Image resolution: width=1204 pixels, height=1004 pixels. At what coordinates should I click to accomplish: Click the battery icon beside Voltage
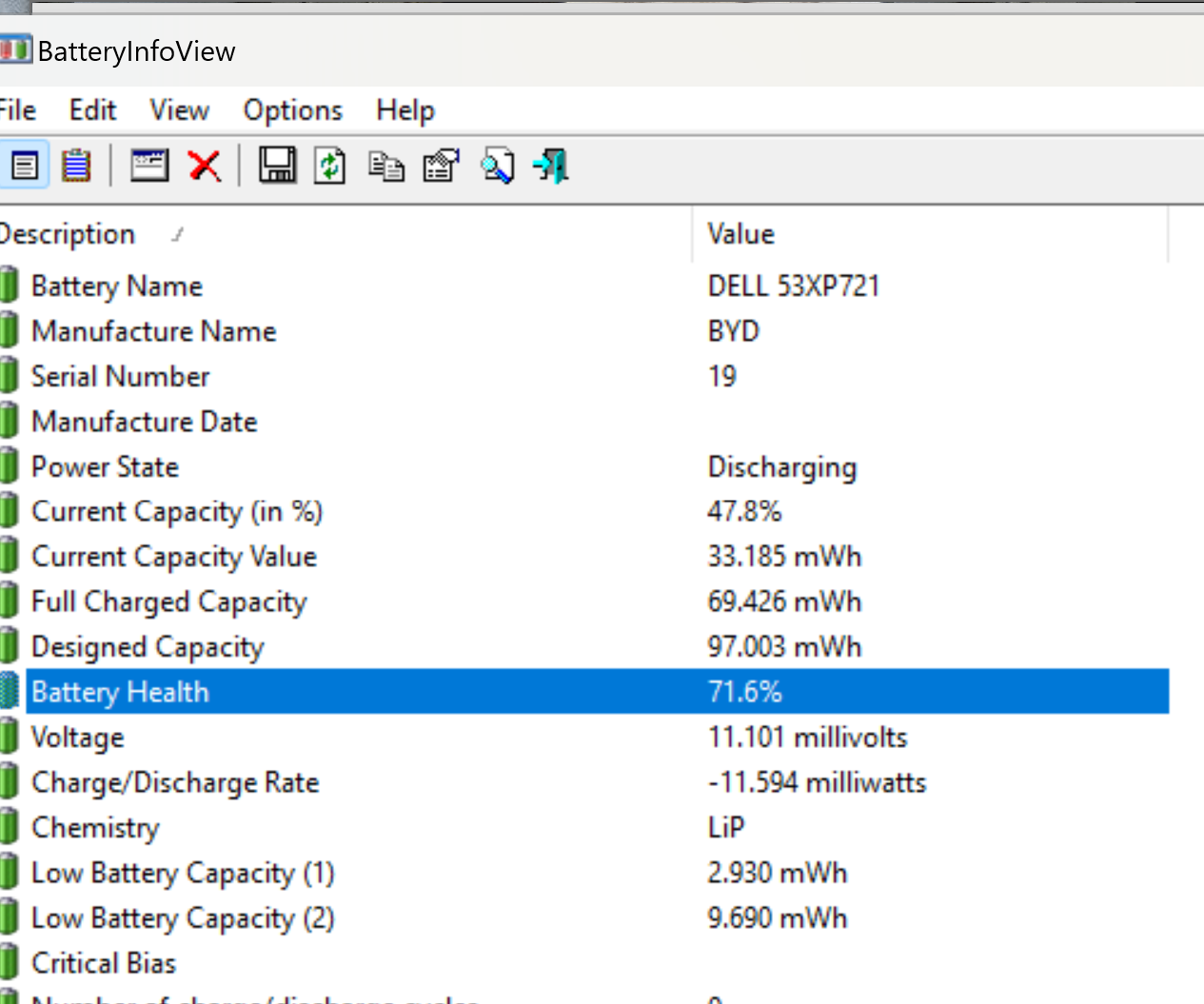point(9,737)
